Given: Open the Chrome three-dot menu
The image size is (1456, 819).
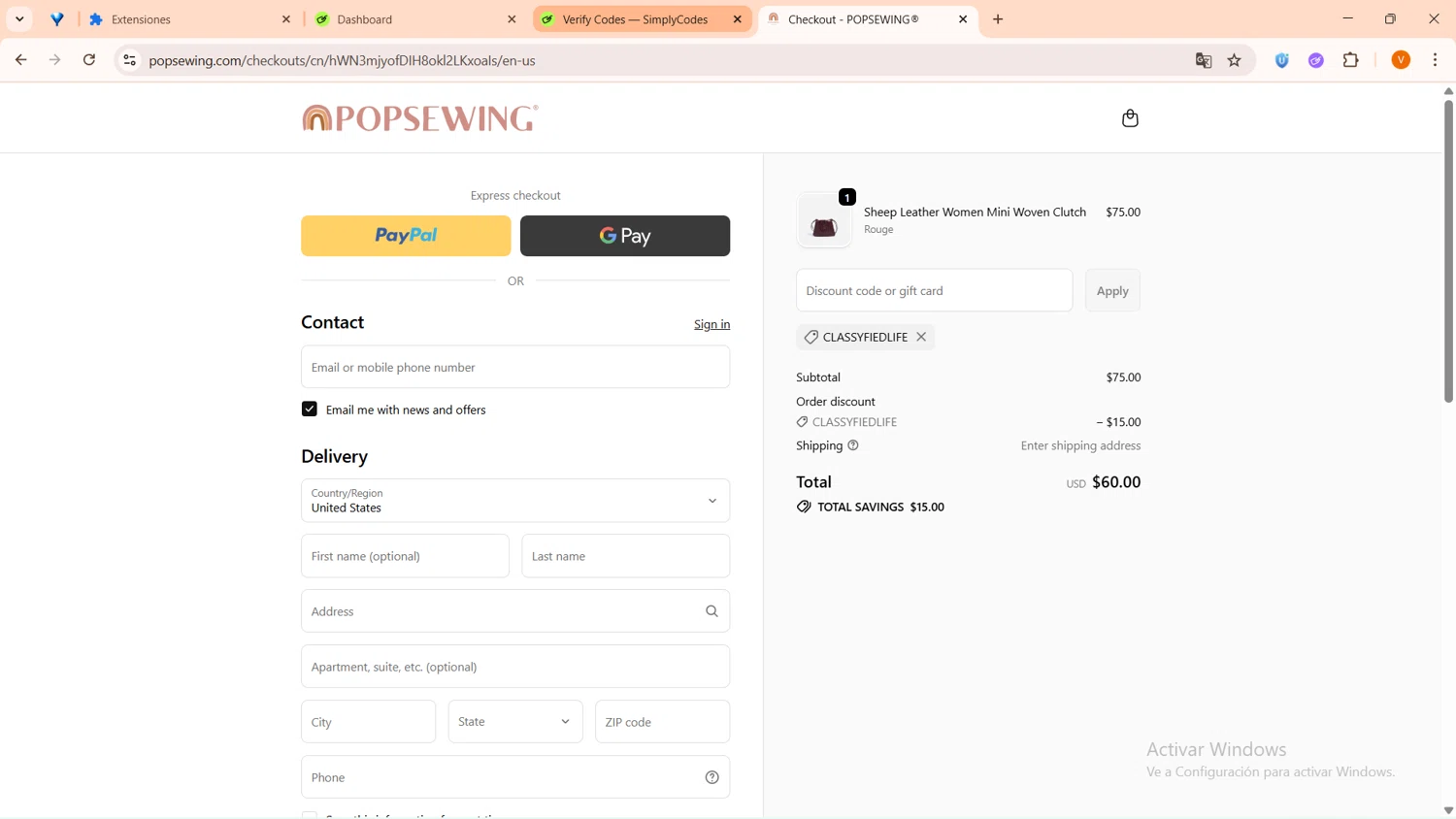Looking at the screenshot, I should (1436, 60).
